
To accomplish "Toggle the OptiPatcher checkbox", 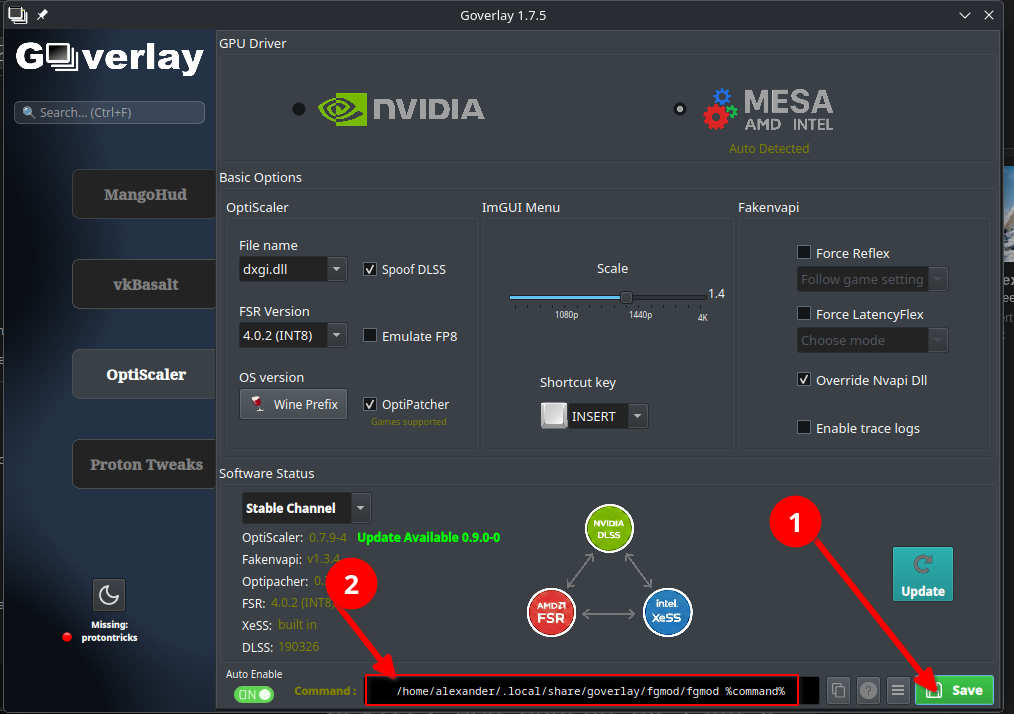I will click(x=370, y=404).
